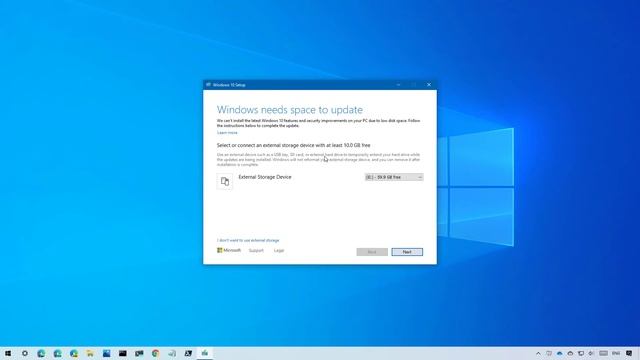Click the grey outline cloud tray icon
The image size is (640, 360).
[570, 353]
